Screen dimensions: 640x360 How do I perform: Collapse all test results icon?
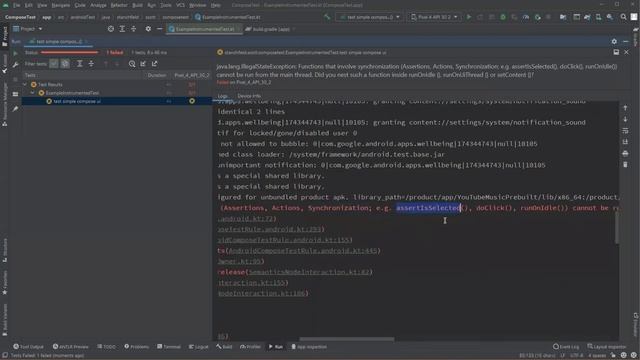coord(91,64)
